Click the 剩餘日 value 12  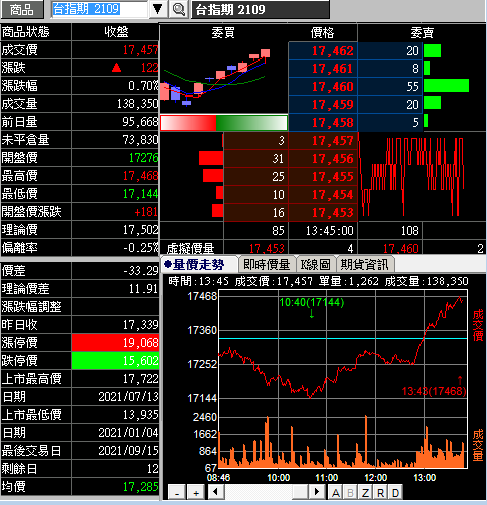[x=153, y=469]
